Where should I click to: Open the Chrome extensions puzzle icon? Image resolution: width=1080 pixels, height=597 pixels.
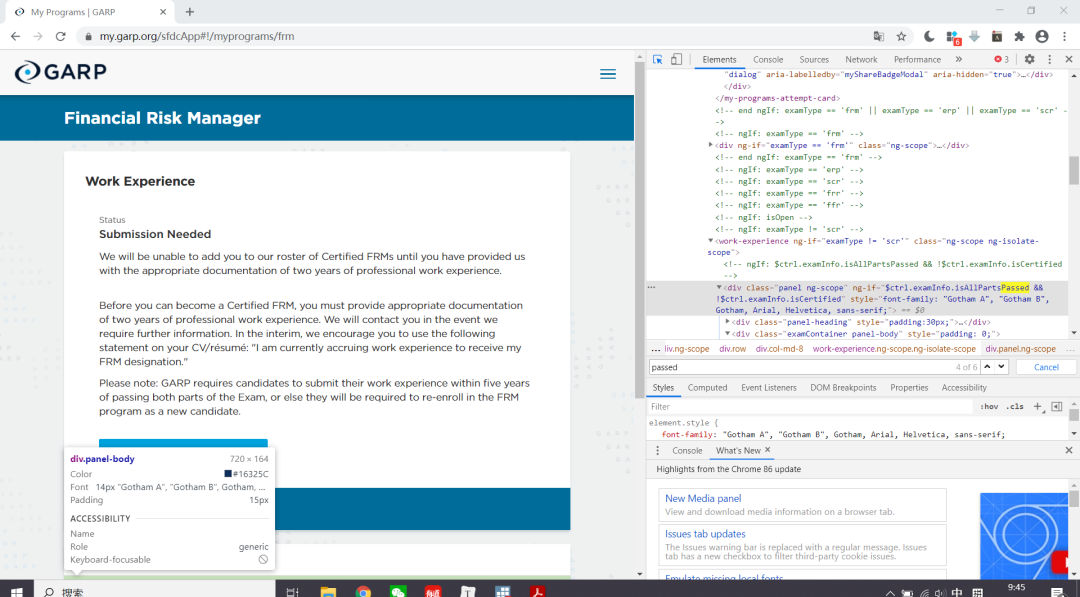pyautogui.click(x=1020, y=36)
